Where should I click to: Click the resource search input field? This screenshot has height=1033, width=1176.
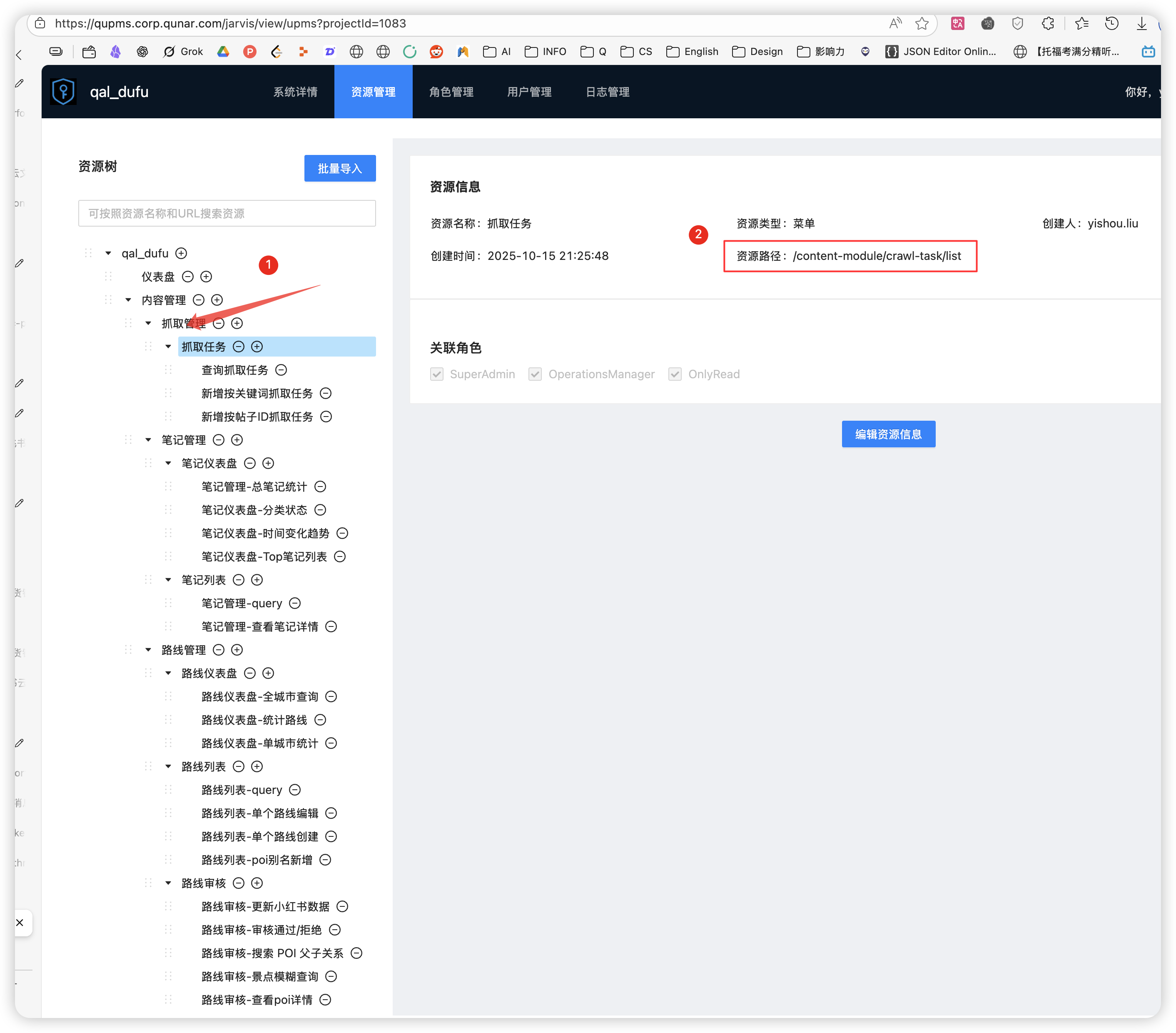pyautogui.click(x=227, y=214)
